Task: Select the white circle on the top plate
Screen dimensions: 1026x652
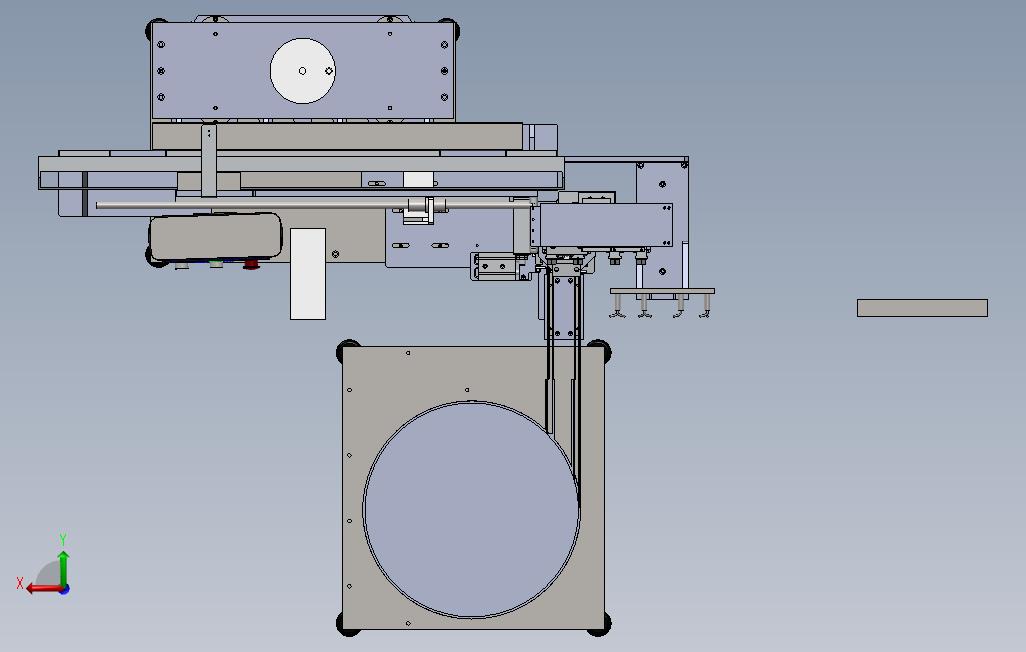Action: click(303, 71)
